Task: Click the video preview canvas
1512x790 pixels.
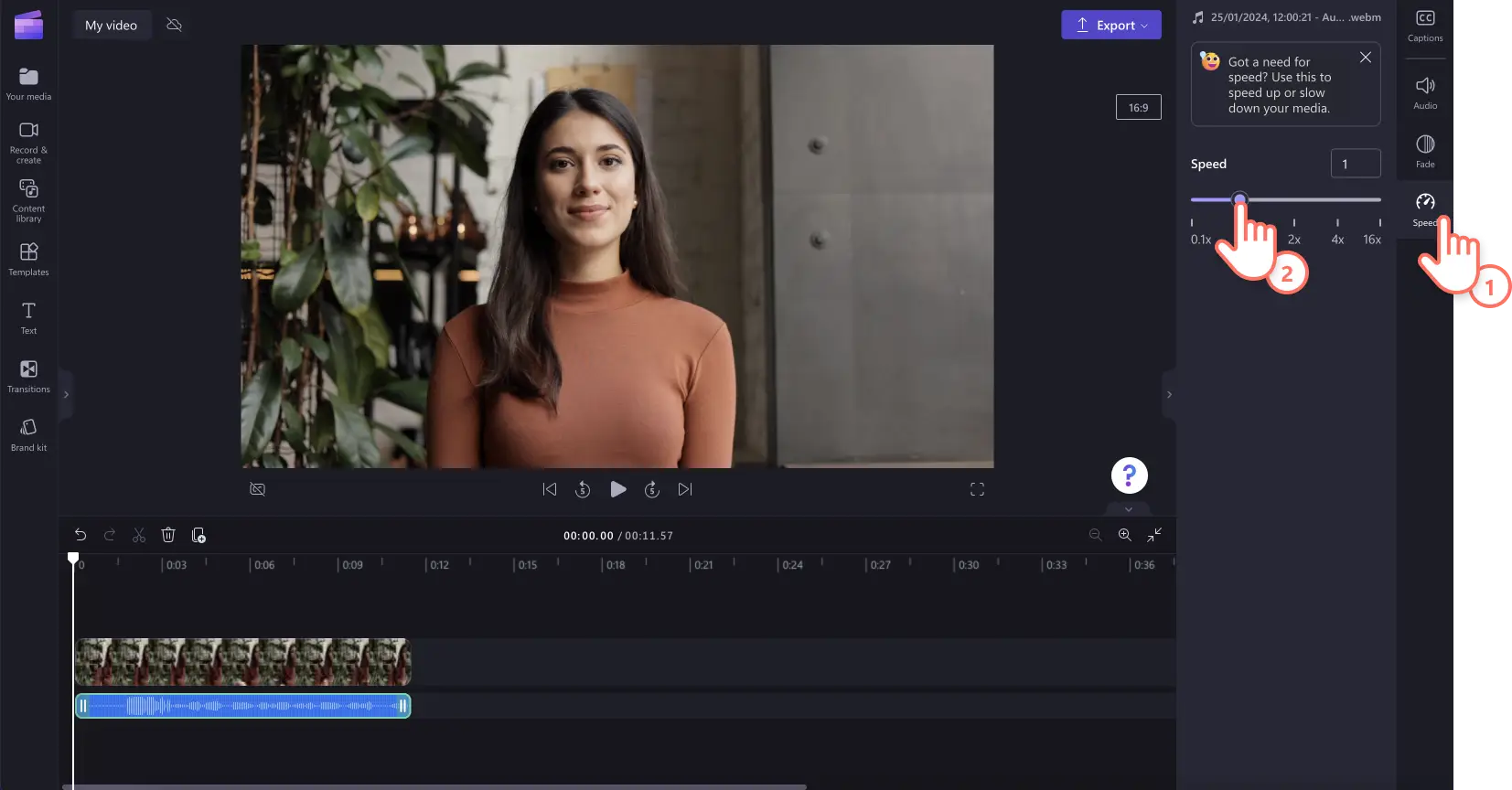Action: pyautogui.click(x=617, y=256)
